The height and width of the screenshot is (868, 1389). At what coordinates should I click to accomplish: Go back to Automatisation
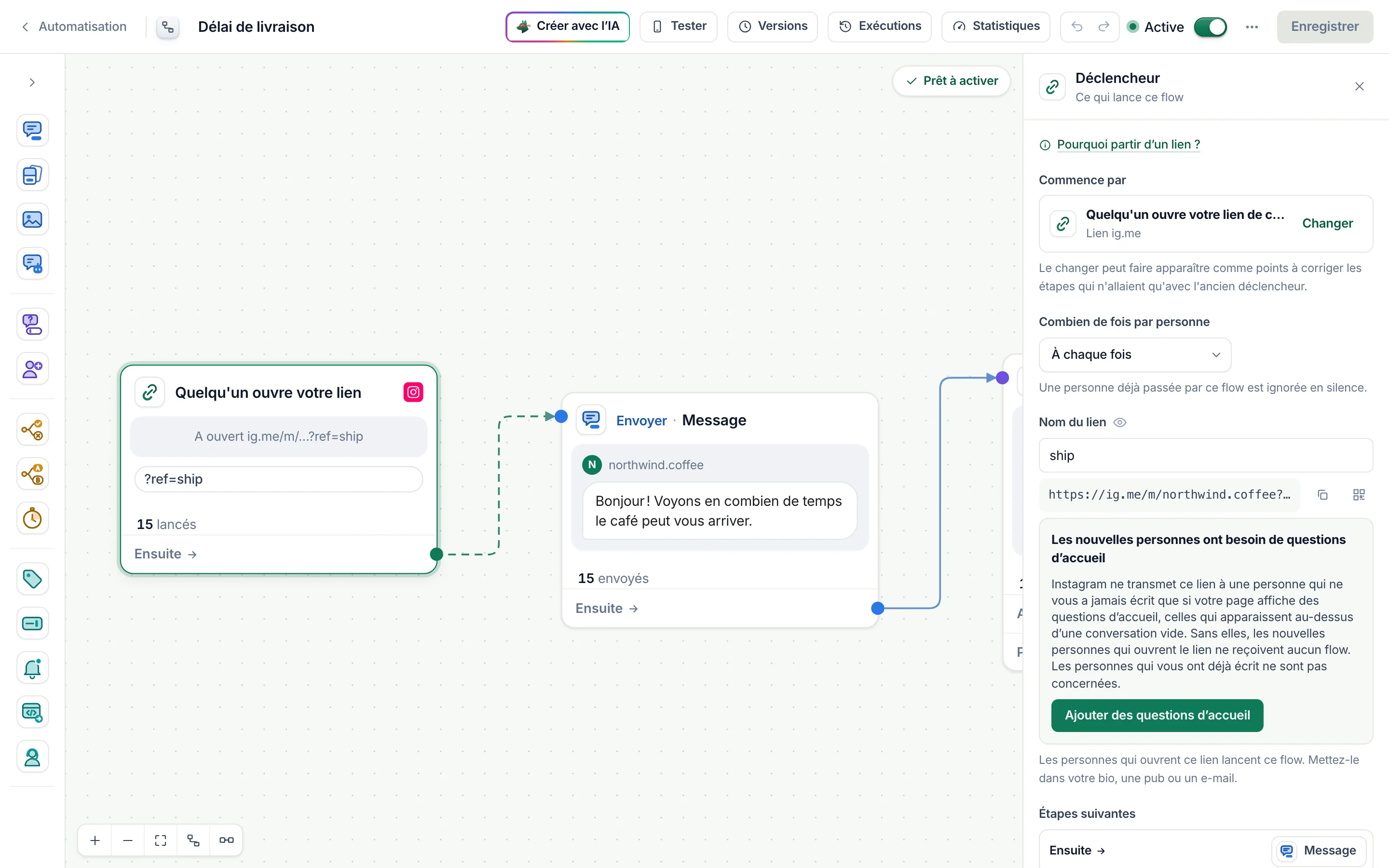click(x=74, y=27)
